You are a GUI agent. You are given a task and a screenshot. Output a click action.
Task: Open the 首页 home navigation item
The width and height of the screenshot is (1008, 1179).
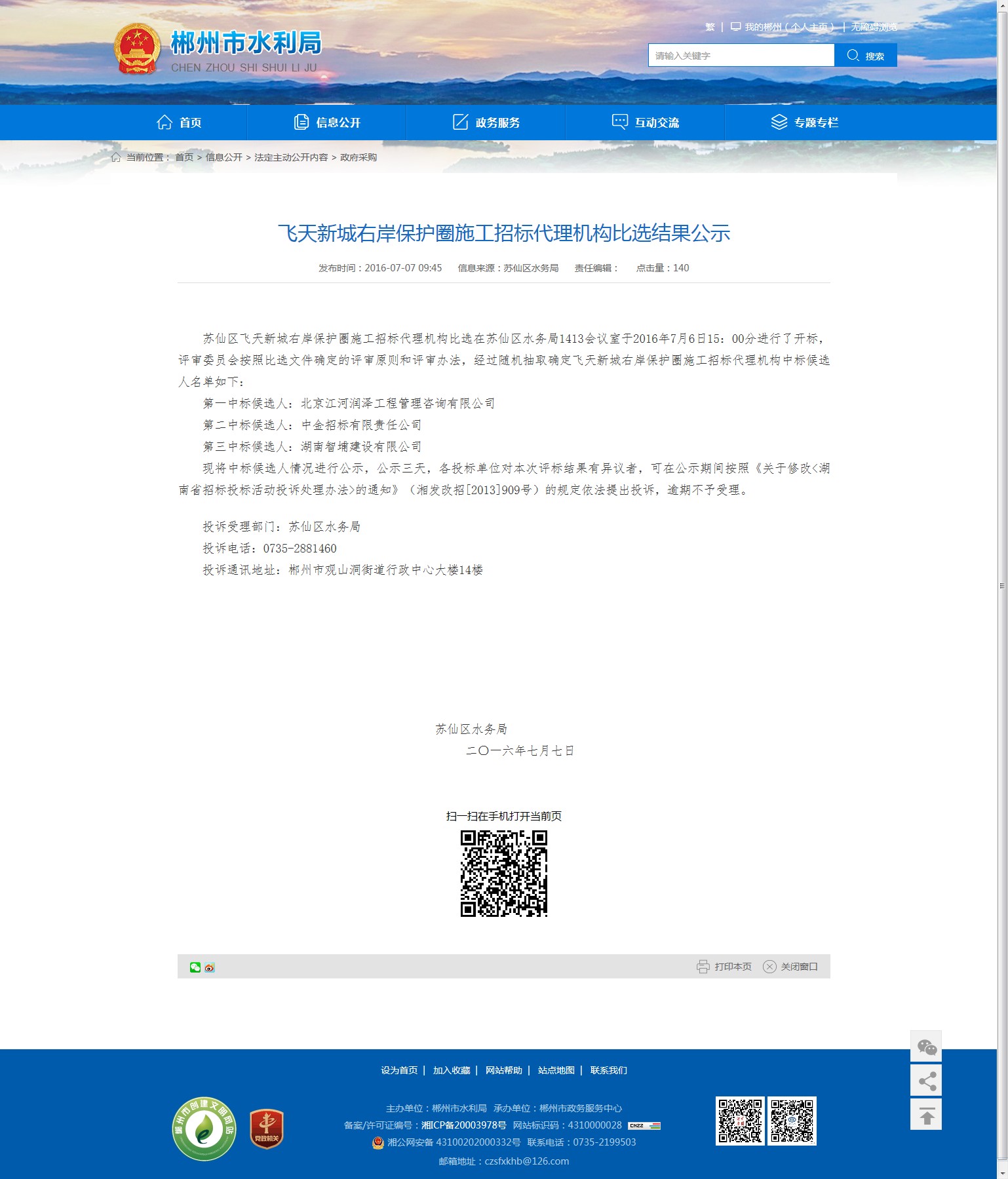[x=179, y=123]
